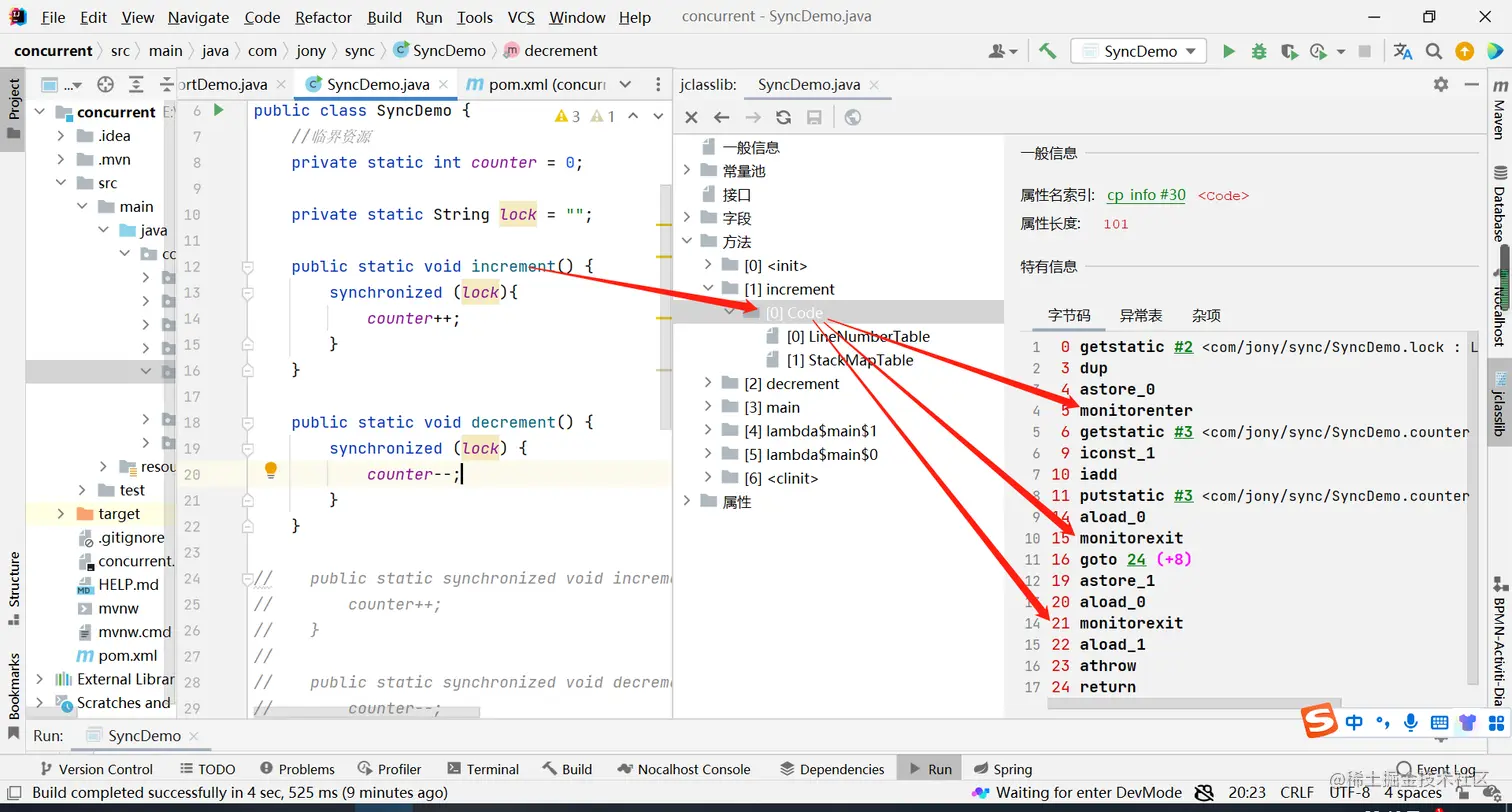Click the Build project hammer icon
This screenshot has width=1512, height=812.
click(1047, 51)
